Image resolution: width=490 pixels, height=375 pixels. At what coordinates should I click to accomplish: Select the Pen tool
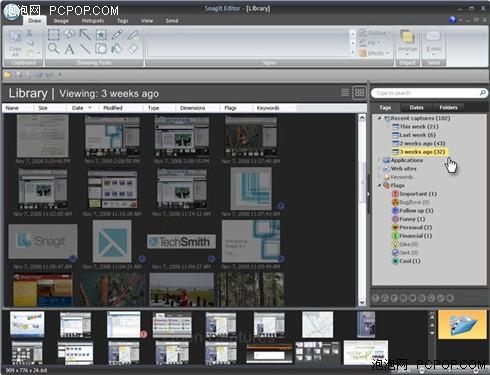point(117,34)
